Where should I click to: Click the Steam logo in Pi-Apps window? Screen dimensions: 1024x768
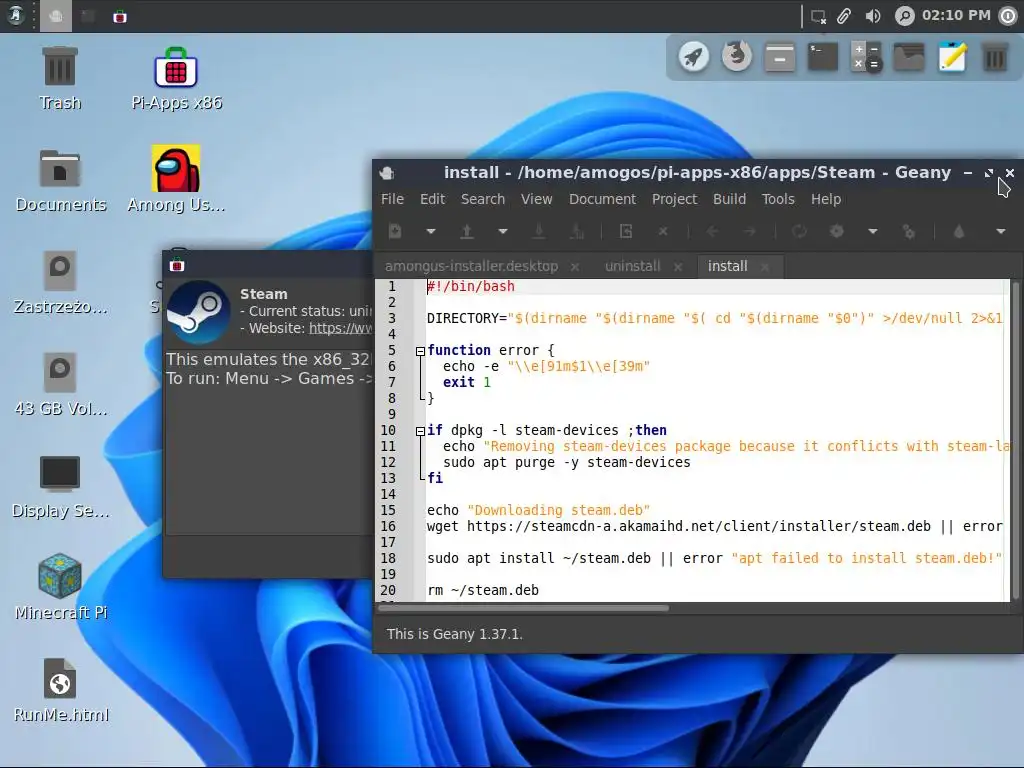point(199,312)
